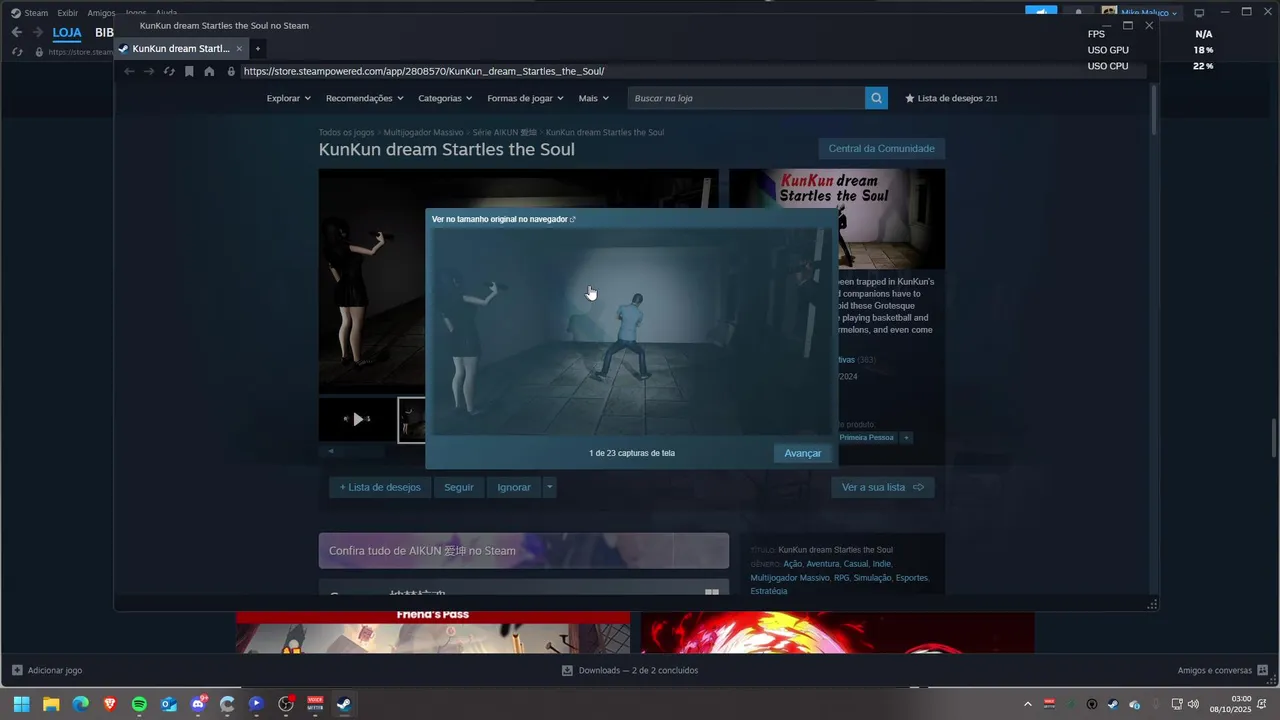This screenshot has width=1280, height=720.
Task: Open Confira tudo de AIKUN banner
Action: (524, 550)
